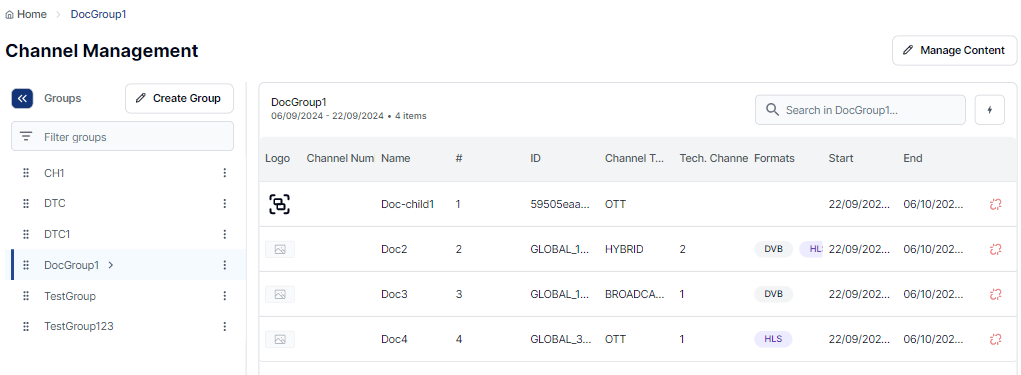Collapse the Groups sidebar panel
This screenshot has height=375, width=1021.
22,98
